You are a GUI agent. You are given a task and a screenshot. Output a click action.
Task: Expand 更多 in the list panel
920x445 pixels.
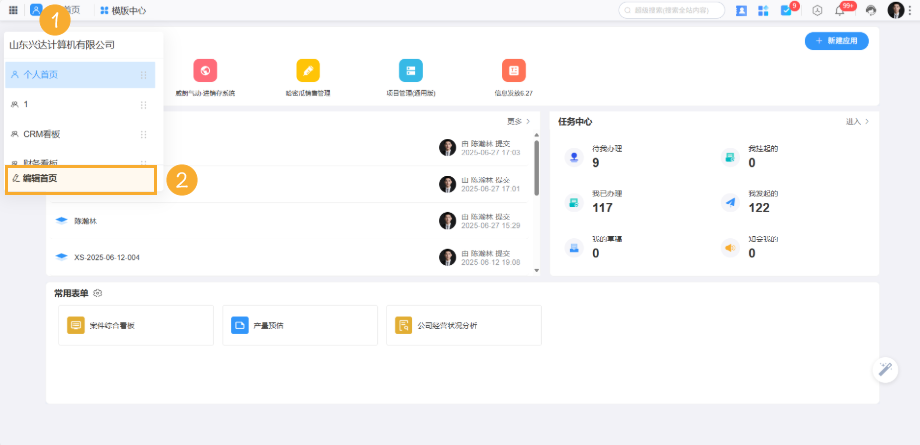518,121
